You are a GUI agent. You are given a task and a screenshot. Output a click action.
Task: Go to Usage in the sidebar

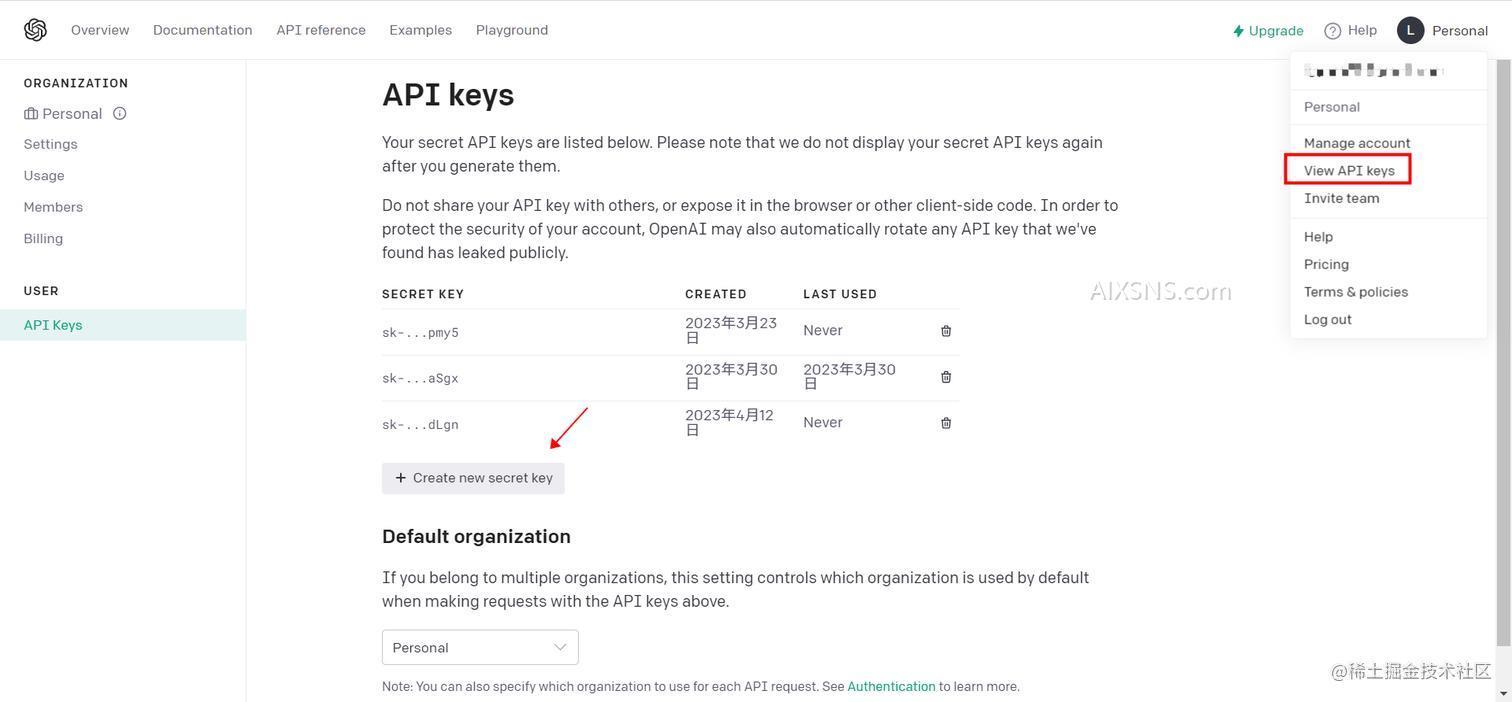[44, 175]
